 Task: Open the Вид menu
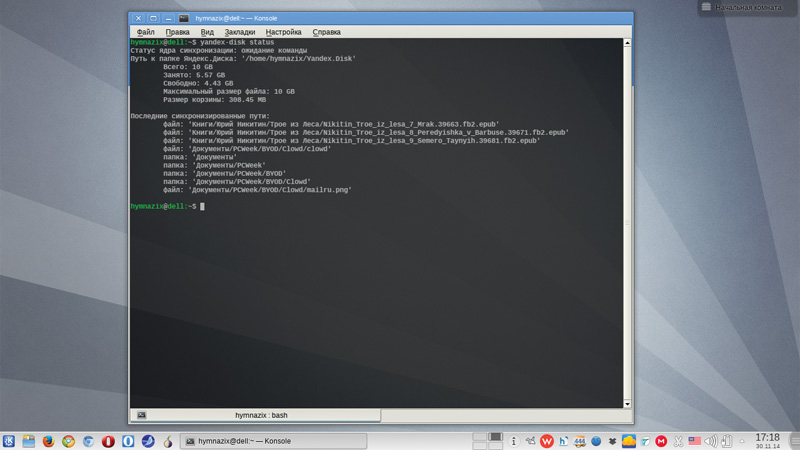coord(207,32)
